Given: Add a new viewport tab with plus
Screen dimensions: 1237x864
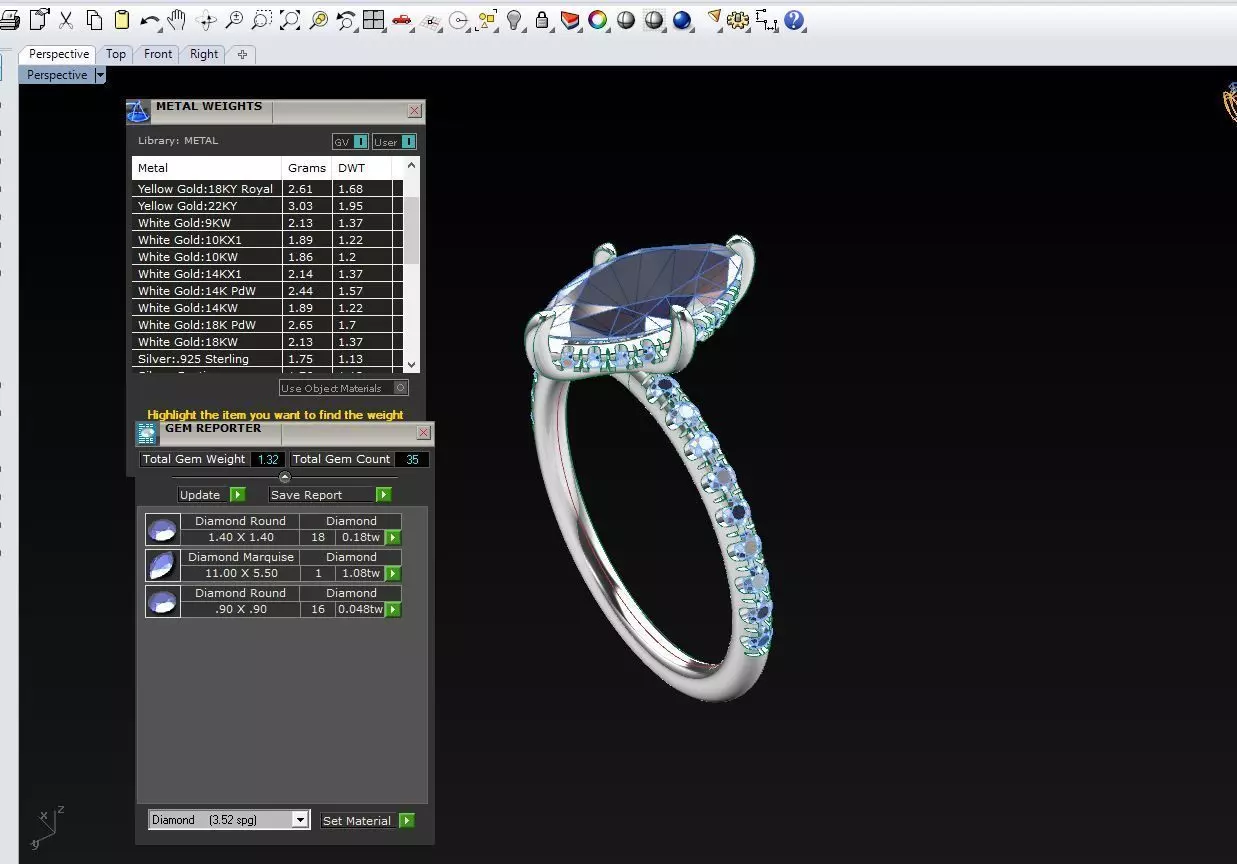Looking at the screenshot, I should point(242,54).
